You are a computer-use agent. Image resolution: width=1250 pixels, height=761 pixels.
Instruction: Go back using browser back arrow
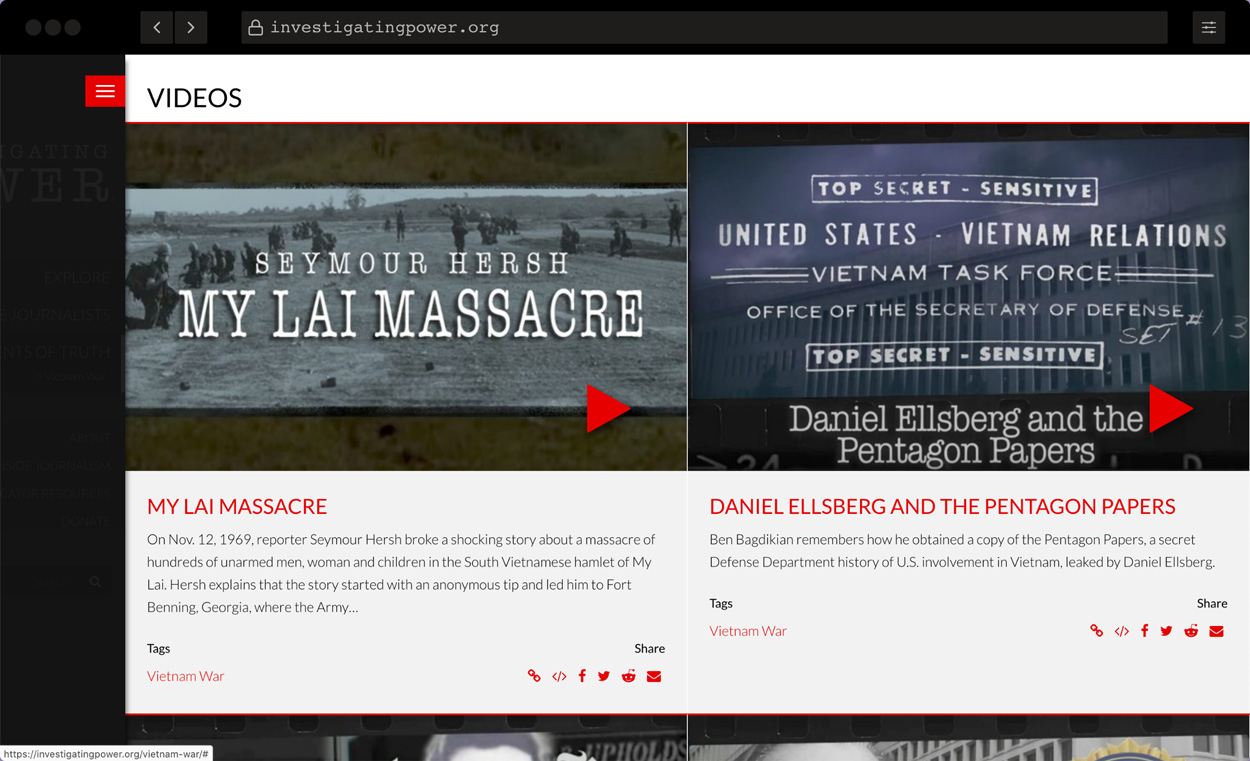point(157,27)
